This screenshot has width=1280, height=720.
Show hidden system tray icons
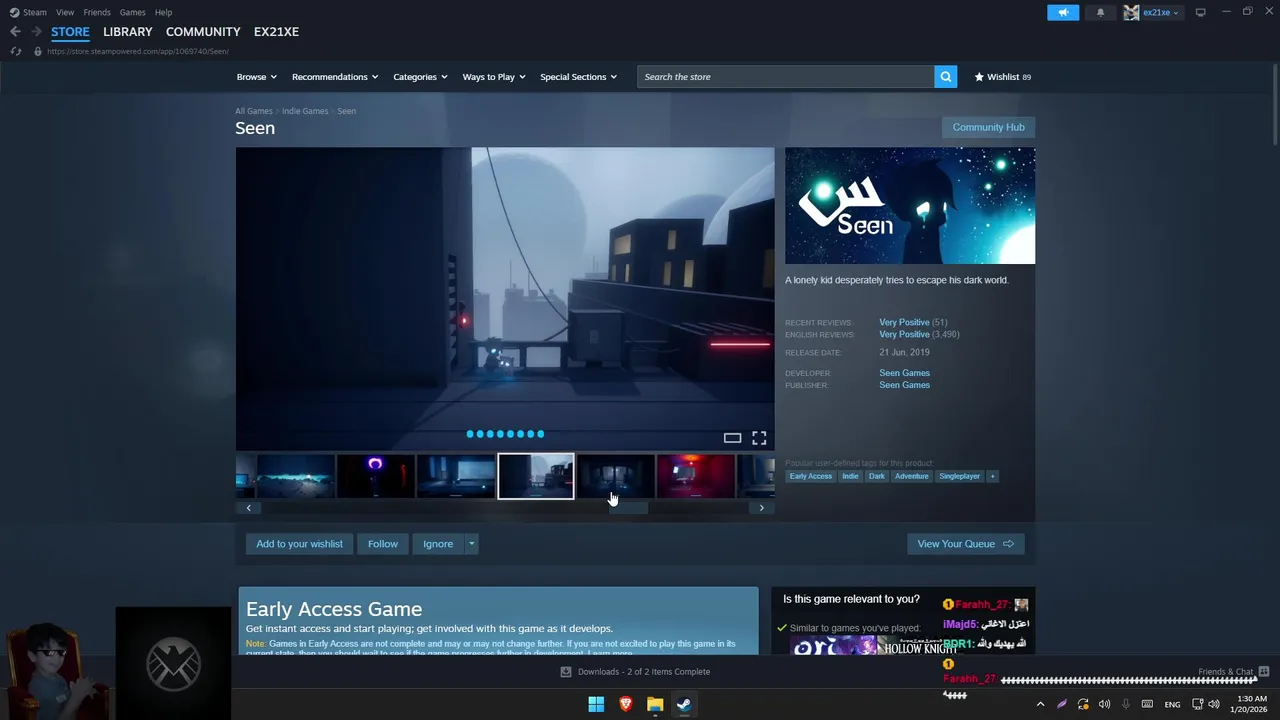click(1040, 704)
